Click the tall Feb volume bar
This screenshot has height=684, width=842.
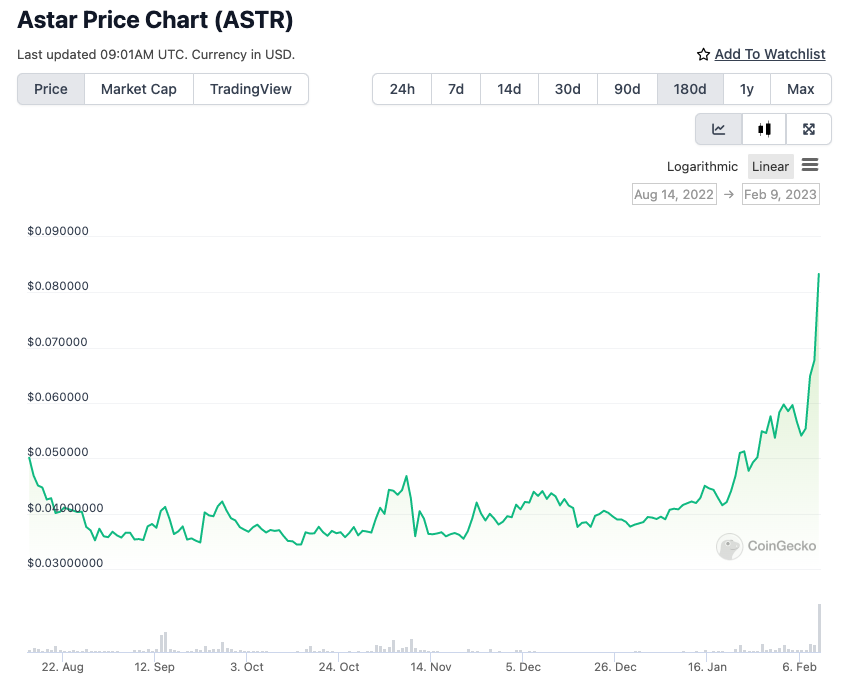[819, 628]
